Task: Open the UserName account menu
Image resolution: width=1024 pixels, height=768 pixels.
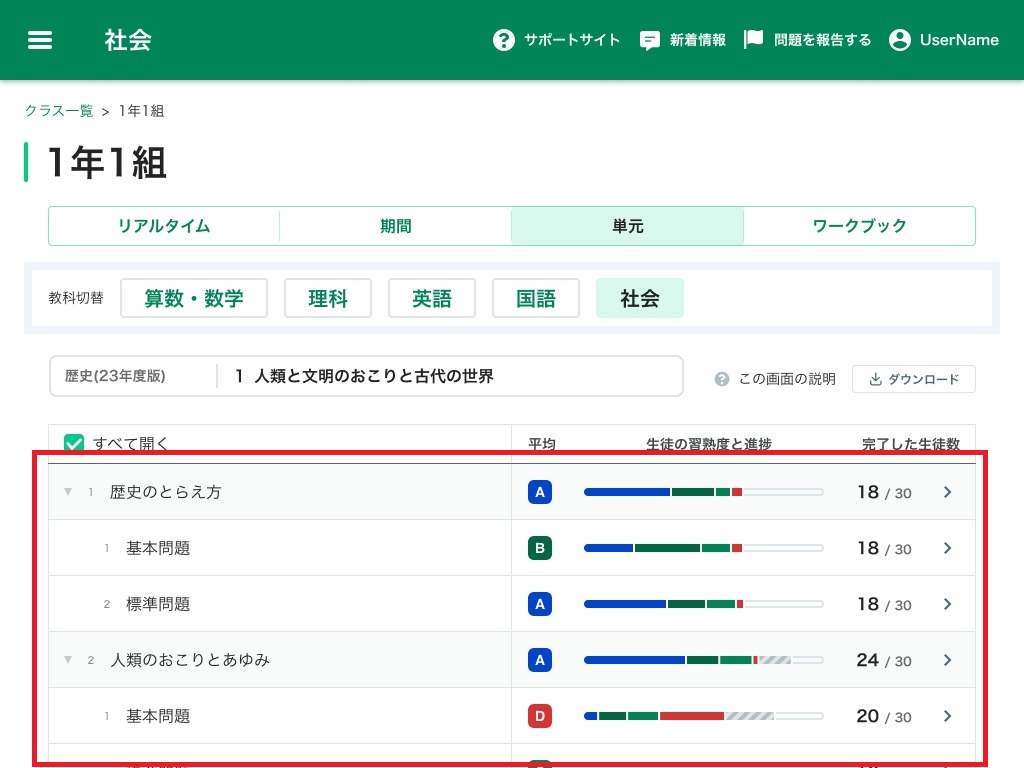Action: (959, 40)
